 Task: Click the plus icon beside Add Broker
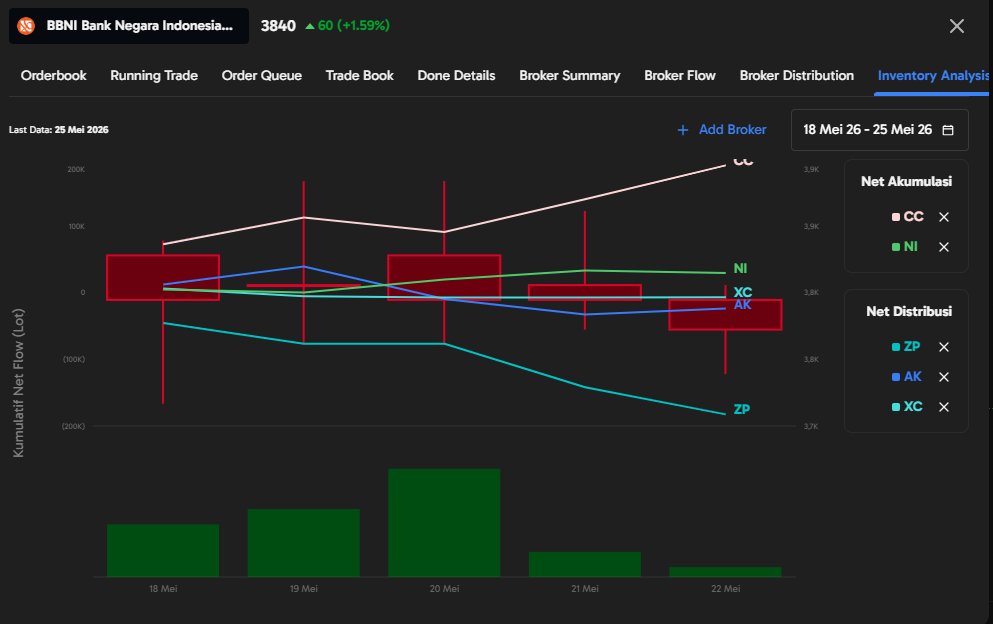tap(683, 130)
